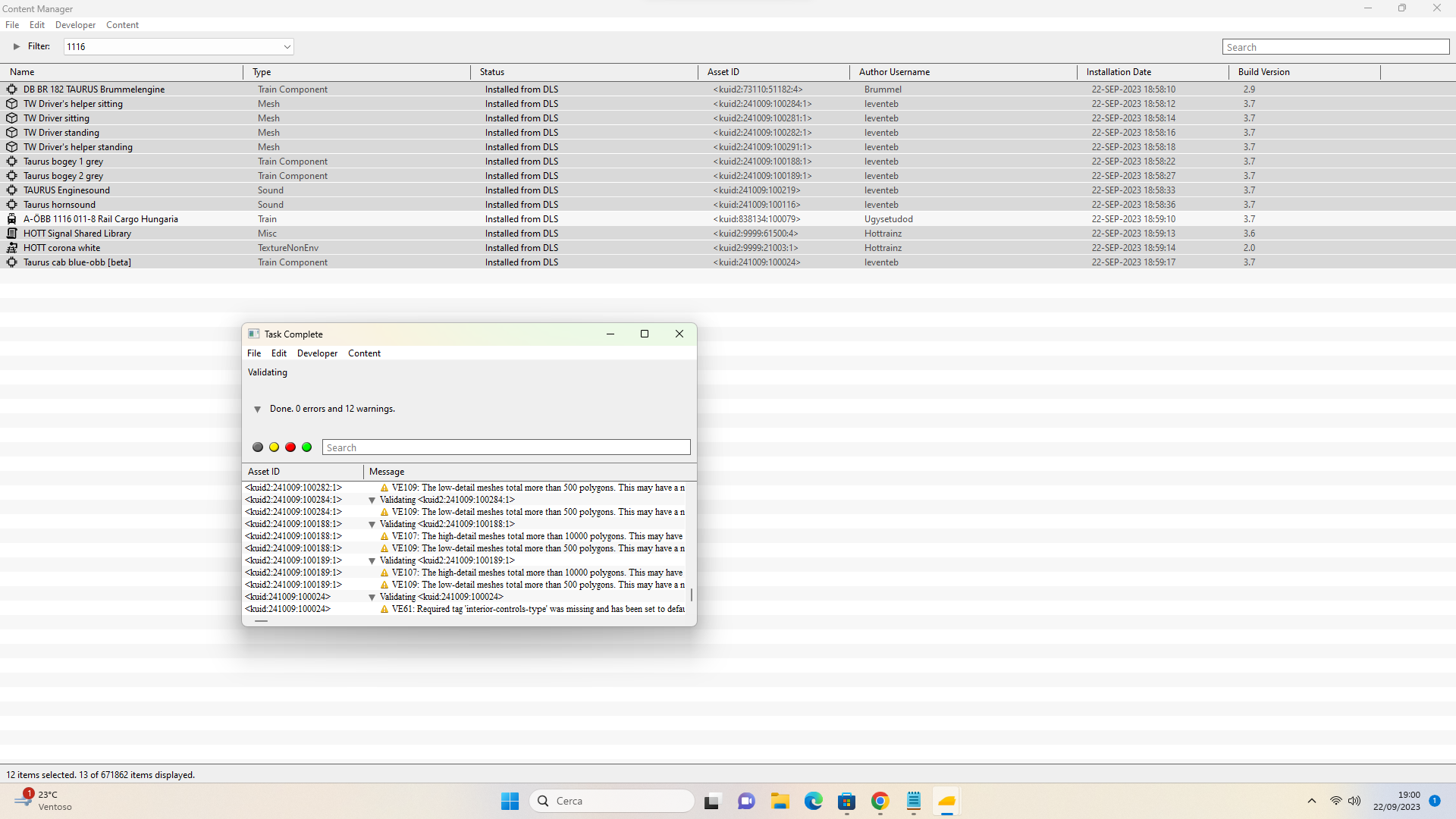Sort the list by the Name column header
Image resolution: width=1456 pixels, height=819 pixels.
click(121, 72)
